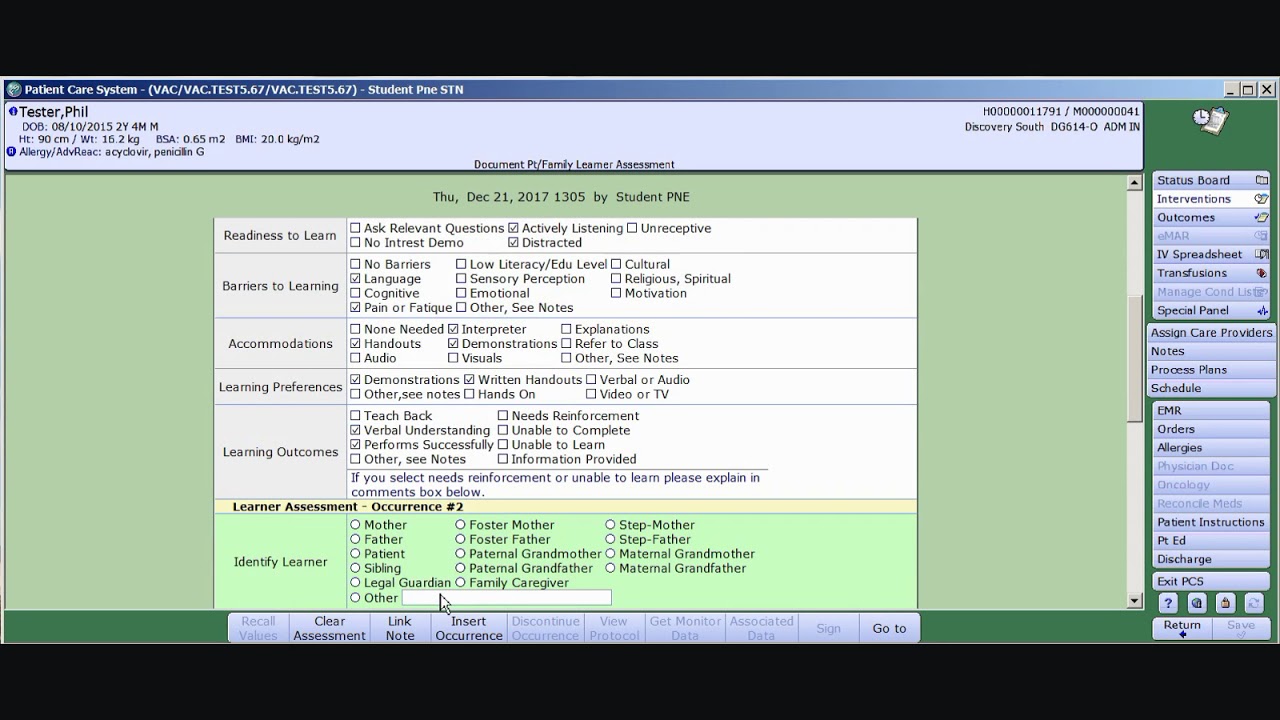Viewport: 1280px width, 720px height.
Task: Click Link Note button
Action: tap(400, 628)
